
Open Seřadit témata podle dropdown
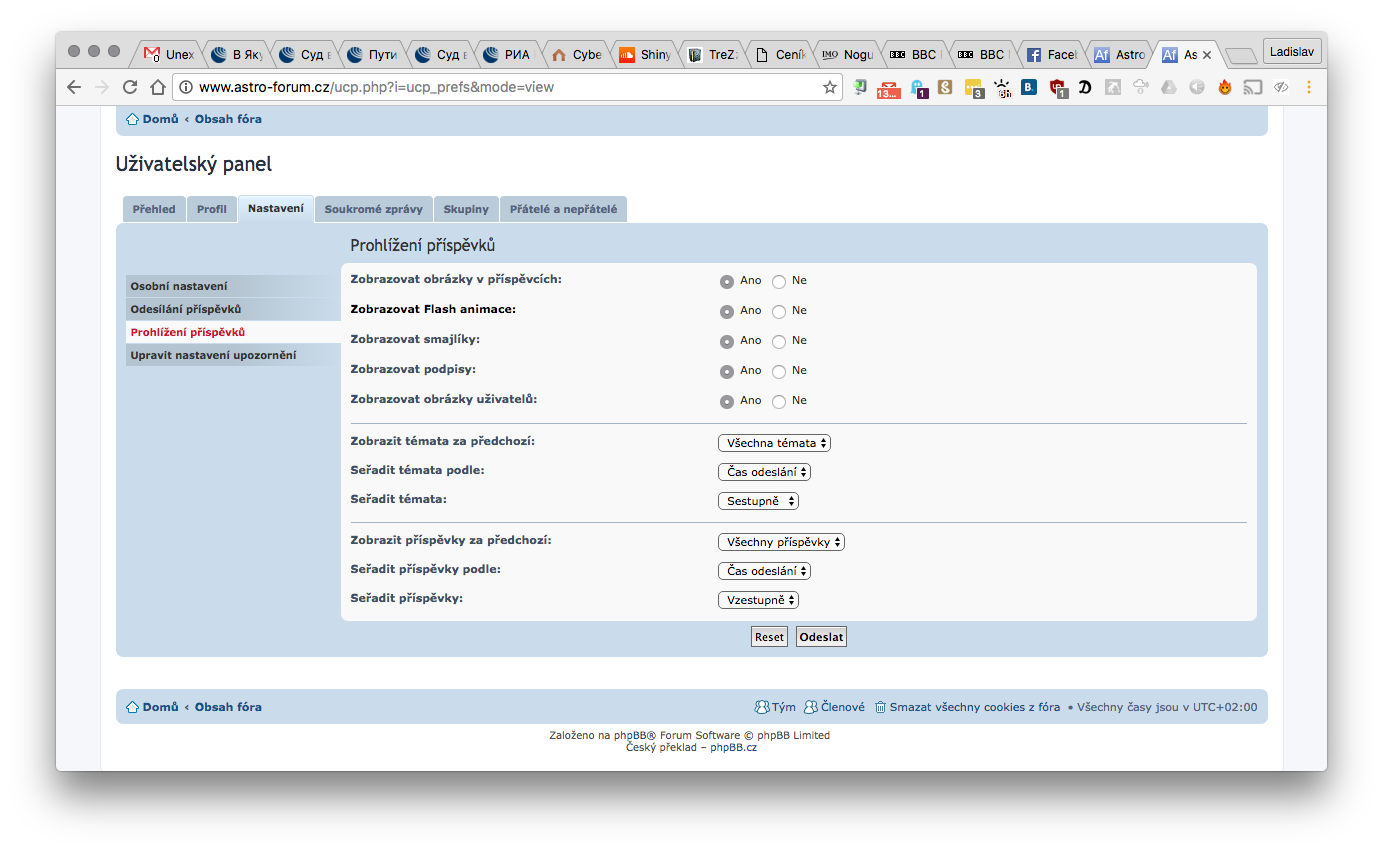[764, 471]
